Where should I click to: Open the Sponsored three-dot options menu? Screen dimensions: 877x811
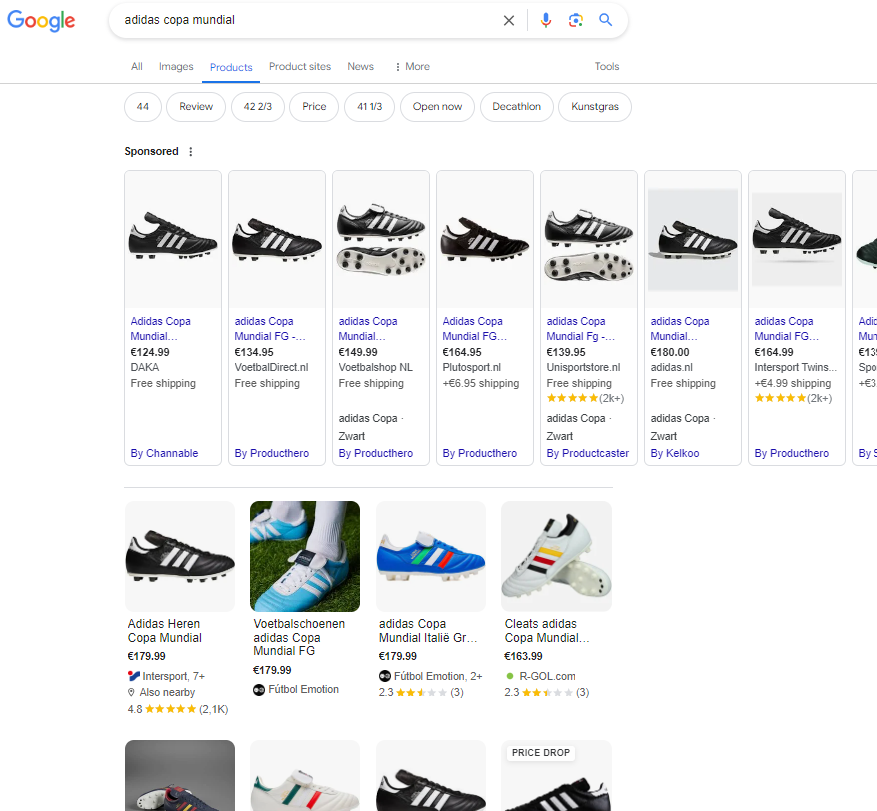coord(190,151)
